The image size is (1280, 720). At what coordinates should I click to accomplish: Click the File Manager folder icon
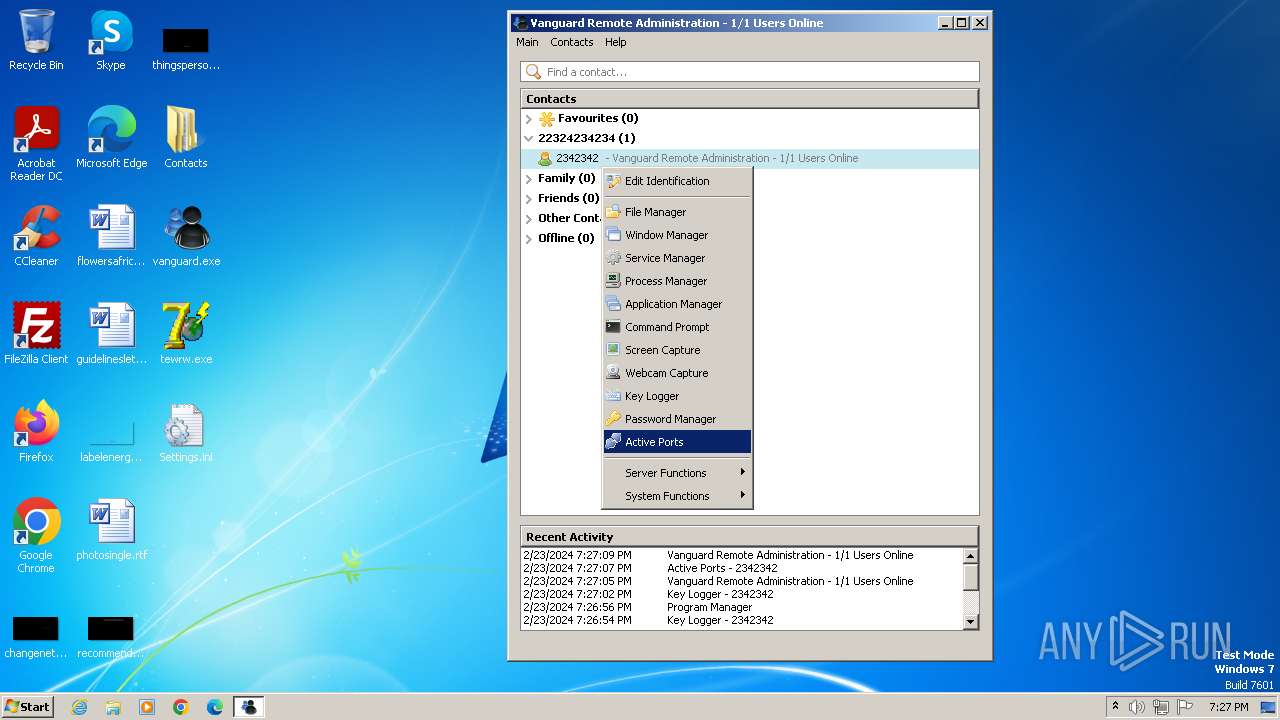(x=613, y=212)
